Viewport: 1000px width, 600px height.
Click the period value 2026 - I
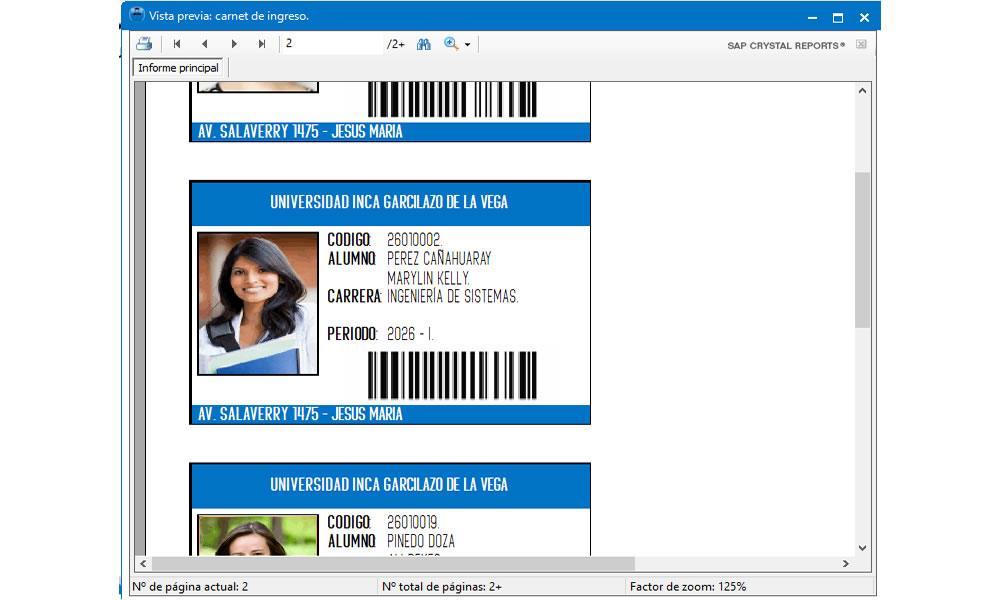click(410, 334)
